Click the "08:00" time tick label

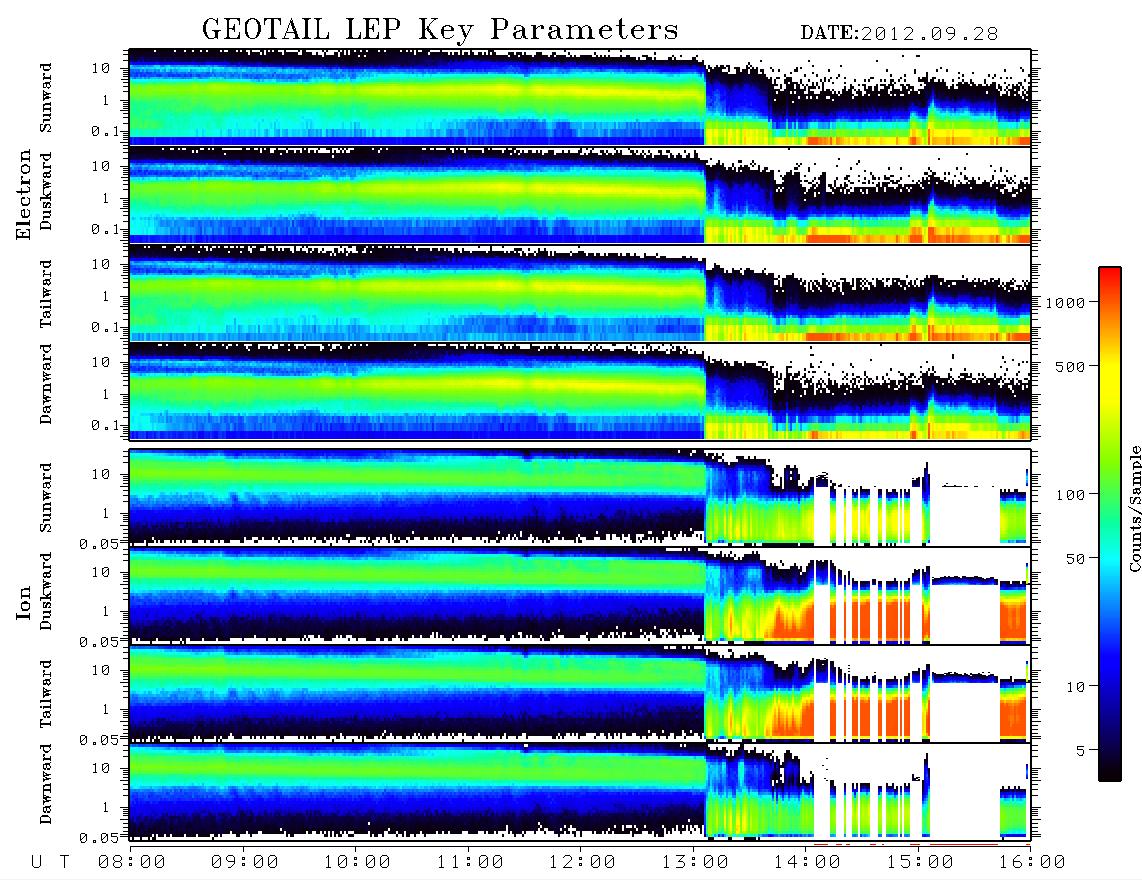click(132, 862)
